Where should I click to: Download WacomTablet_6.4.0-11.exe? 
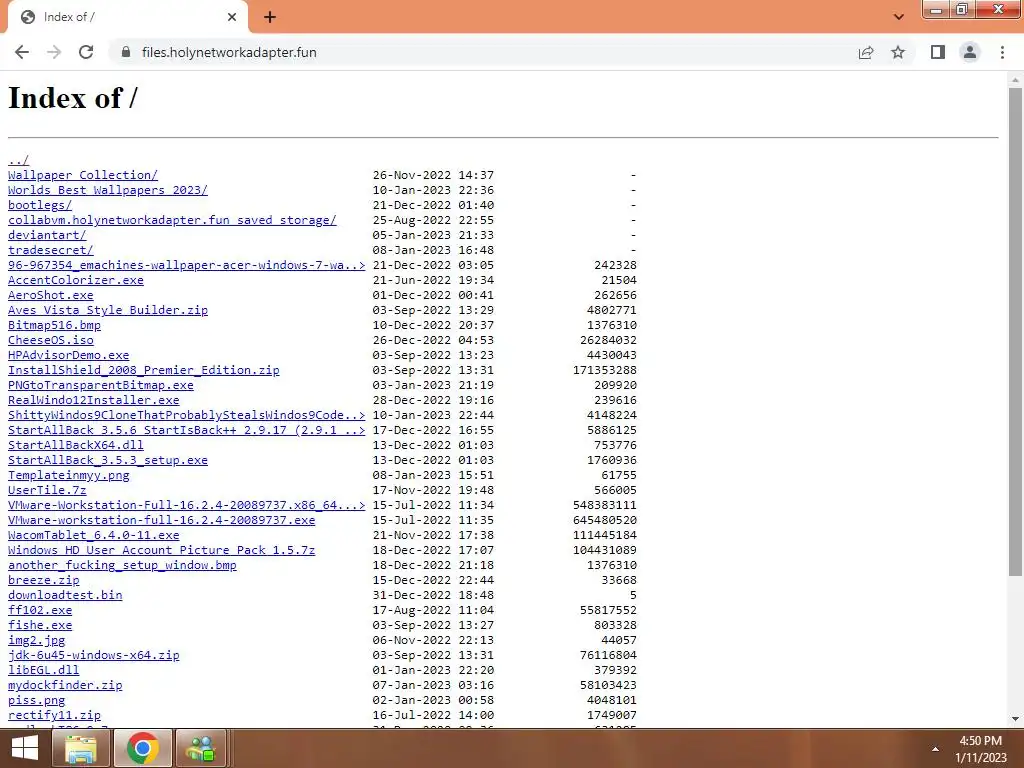(93, 536)
